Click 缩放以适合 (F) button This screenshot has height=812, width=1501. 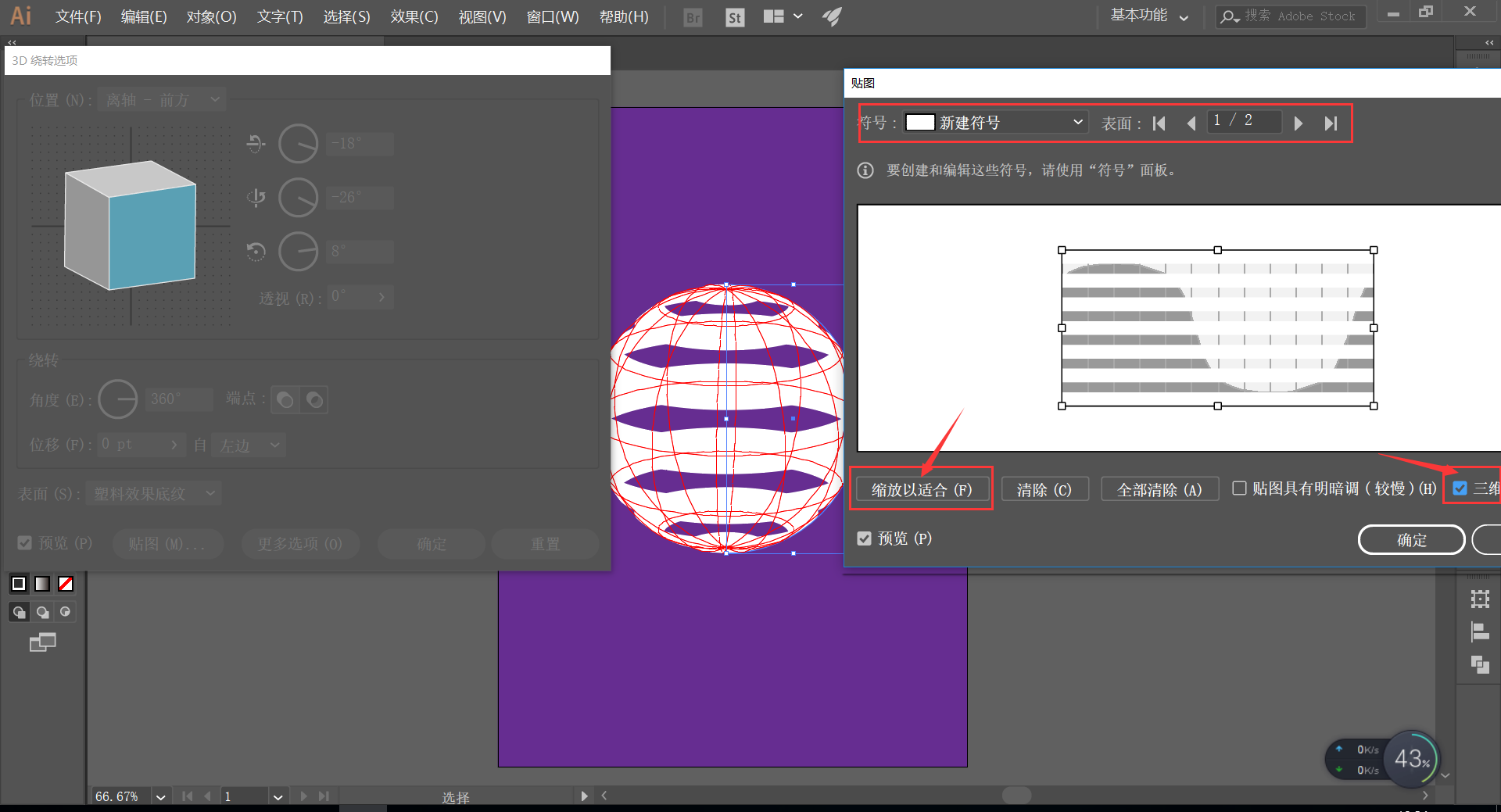pyautogui.click(x=922, y=489)
